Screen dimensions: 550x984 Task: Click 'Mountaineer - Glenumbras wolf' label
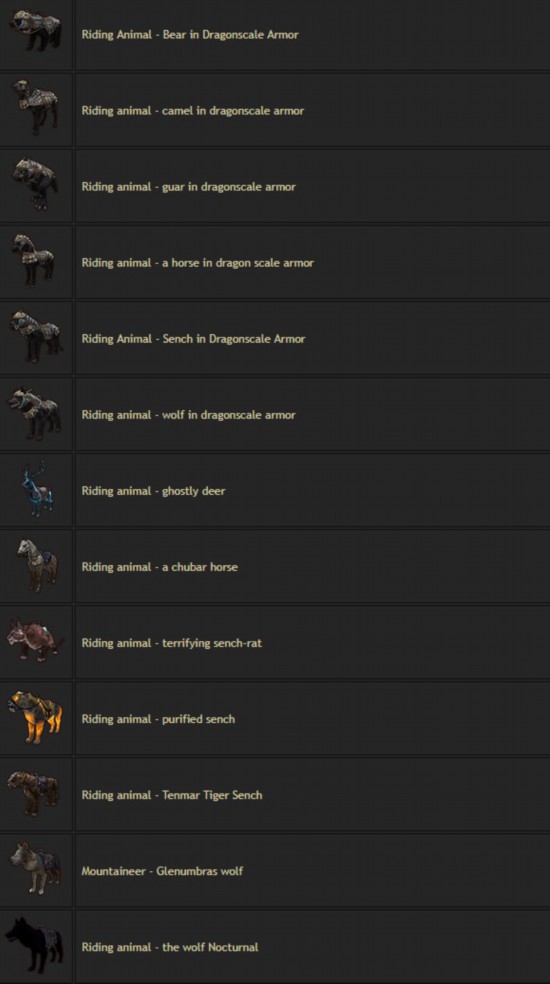[x=162, y=871]
